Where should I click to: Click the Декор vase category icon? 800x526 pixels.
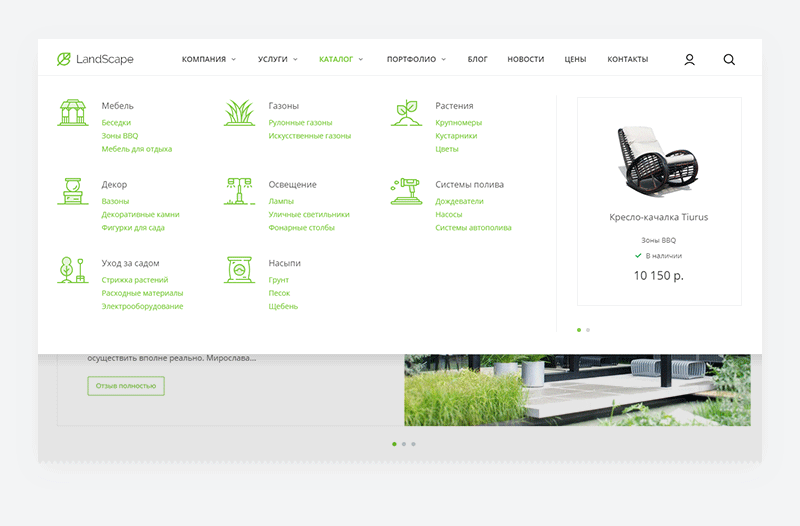(72, 191)
